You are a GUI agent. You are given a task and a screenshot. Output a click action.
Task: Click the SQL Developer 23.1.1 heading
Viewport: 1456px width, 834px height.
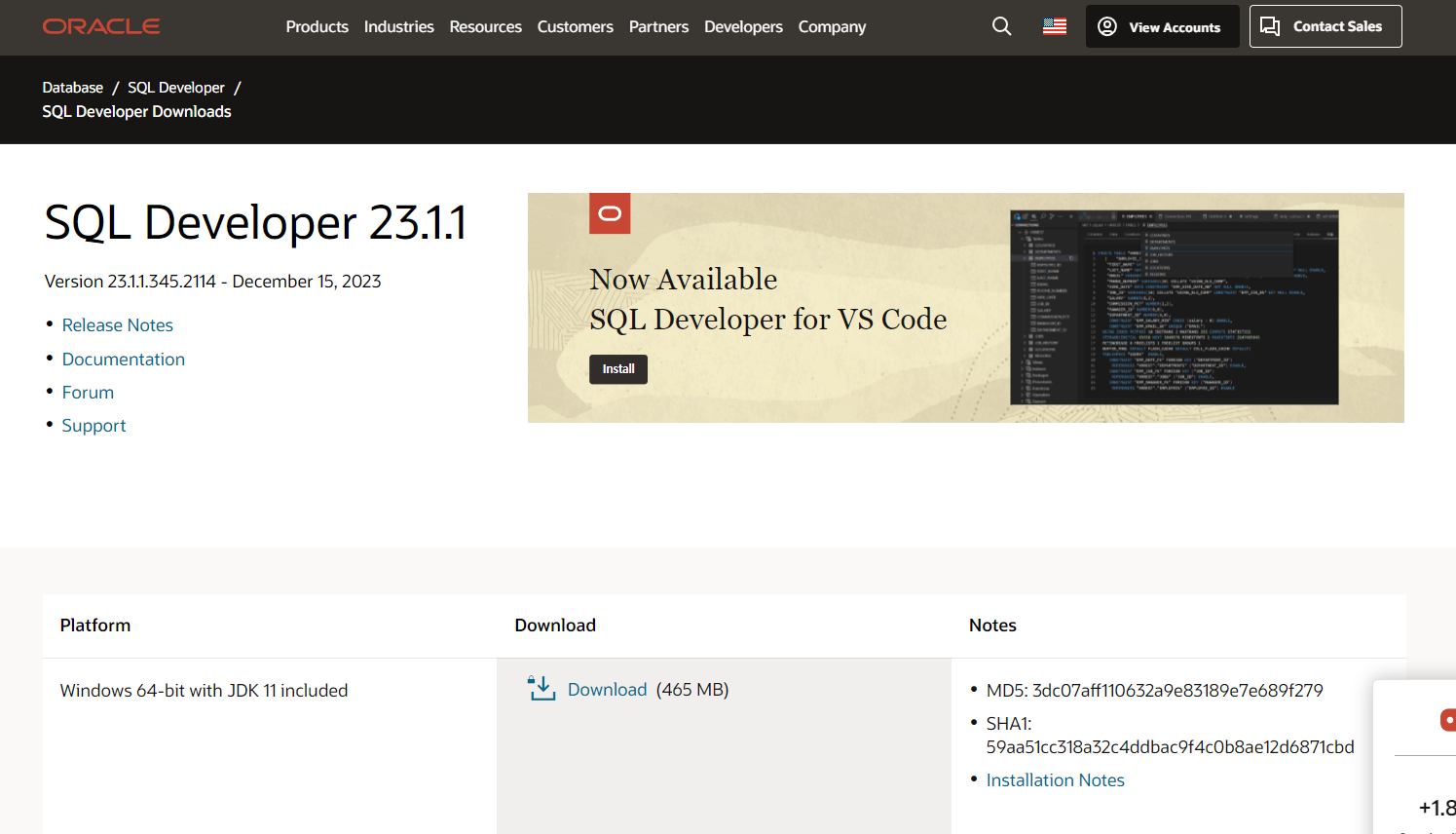click(x=256, y=222)
